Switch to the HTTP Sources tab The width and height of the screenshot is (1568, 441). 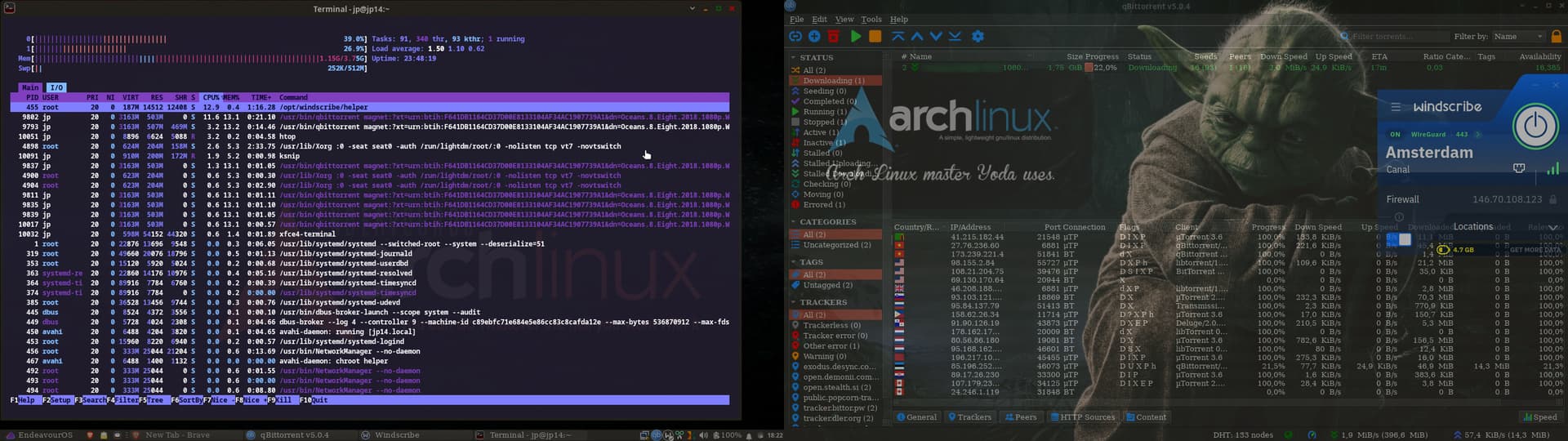(x=1082, y=417)
